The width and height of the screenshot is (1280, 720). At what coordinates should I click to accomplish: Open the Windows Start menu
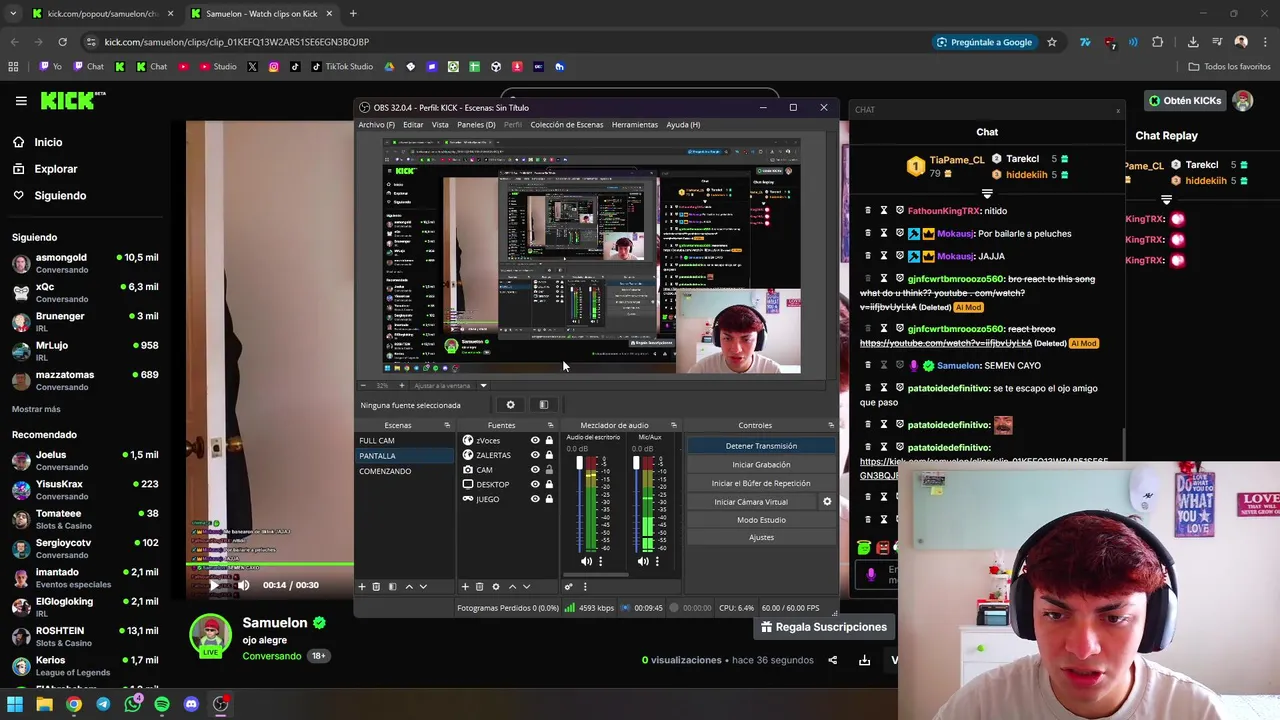(x=15, y=704)
